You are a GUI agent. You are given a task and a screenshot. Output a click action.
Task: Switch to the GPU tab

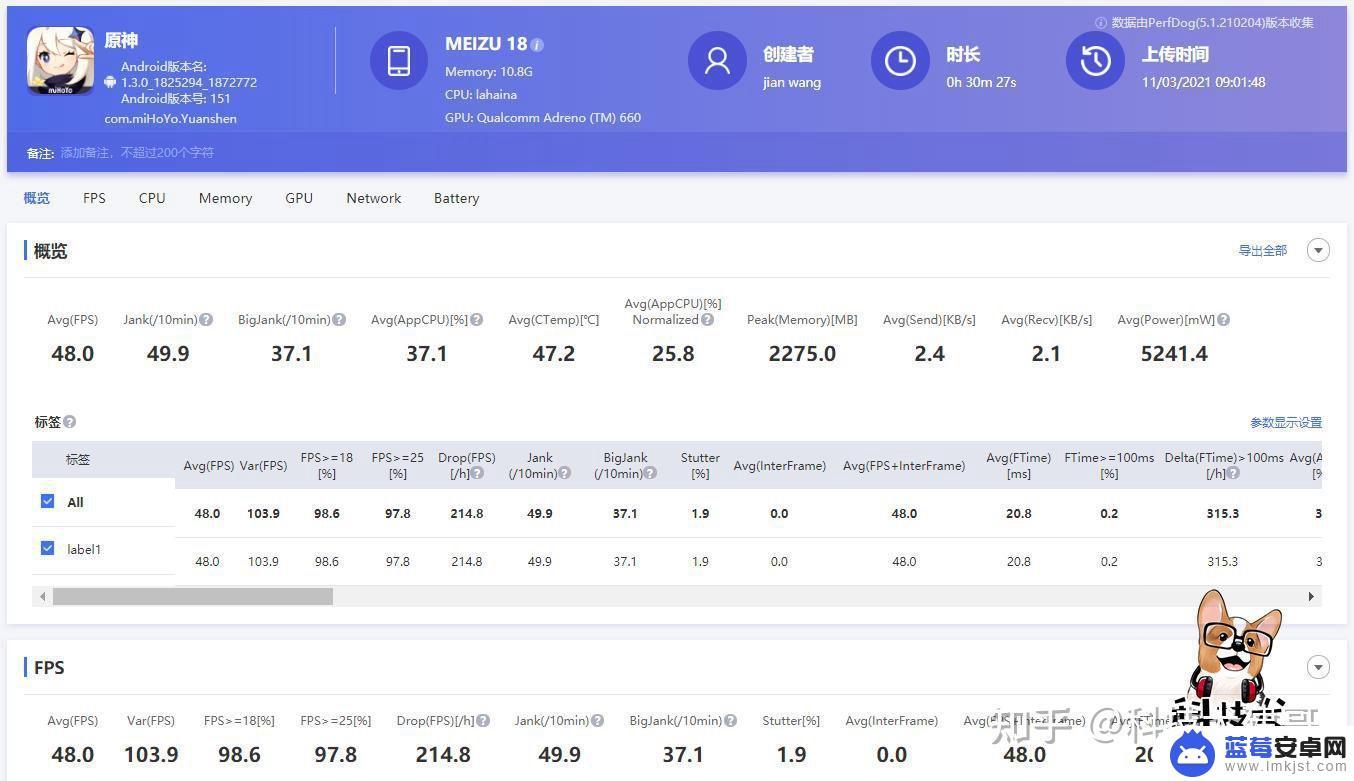pos(299,198)
